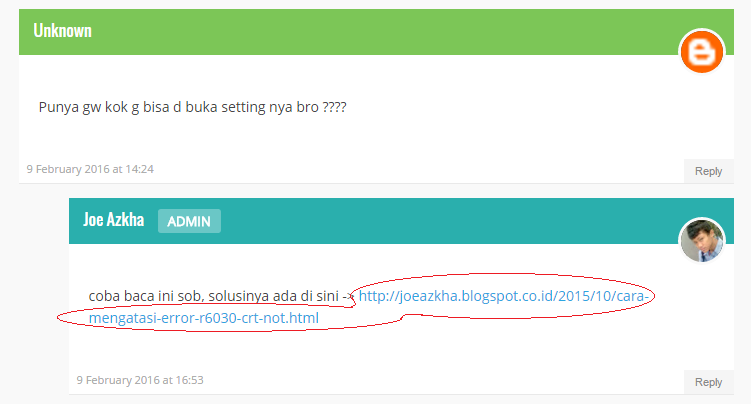The width and height of the screenshot is (751, 404).
Task: Reply to Joe Azkha's comment
Action: pyautogui.click(x=708, y=382)
